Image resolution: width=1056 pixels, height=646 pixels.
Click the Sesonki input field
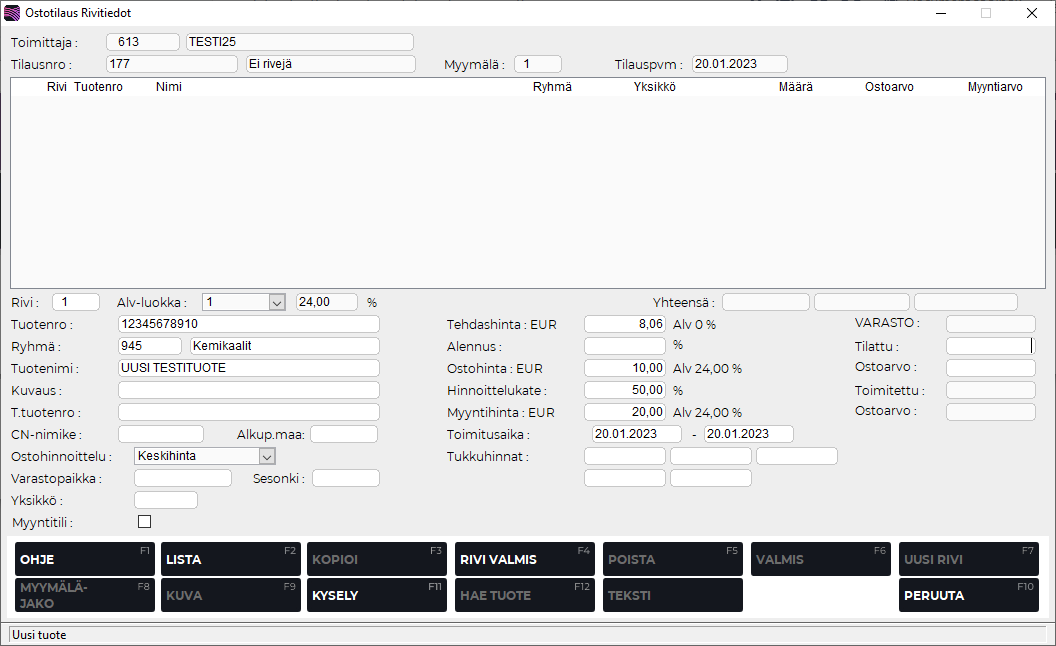345,478
